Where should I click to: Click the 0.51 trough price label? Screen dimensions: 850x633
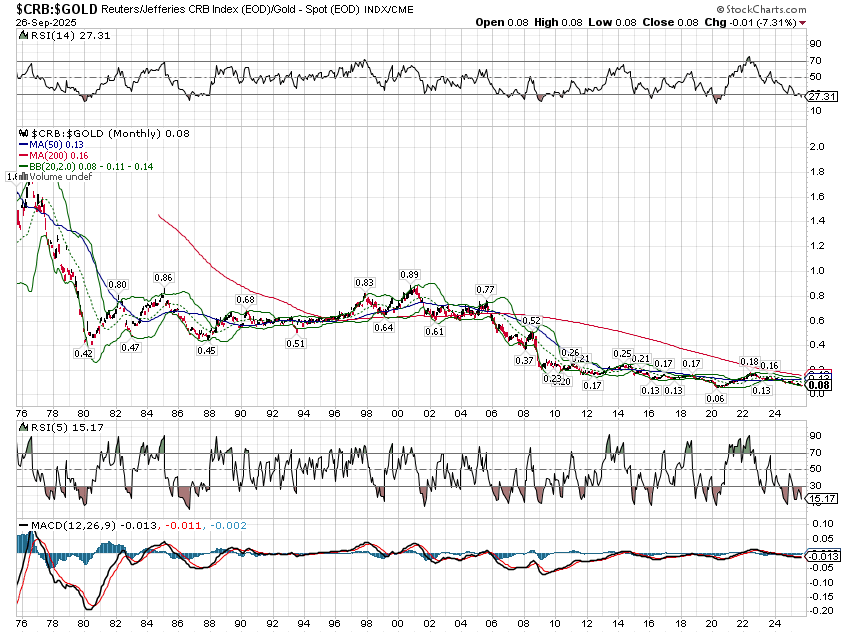(295, 344)
